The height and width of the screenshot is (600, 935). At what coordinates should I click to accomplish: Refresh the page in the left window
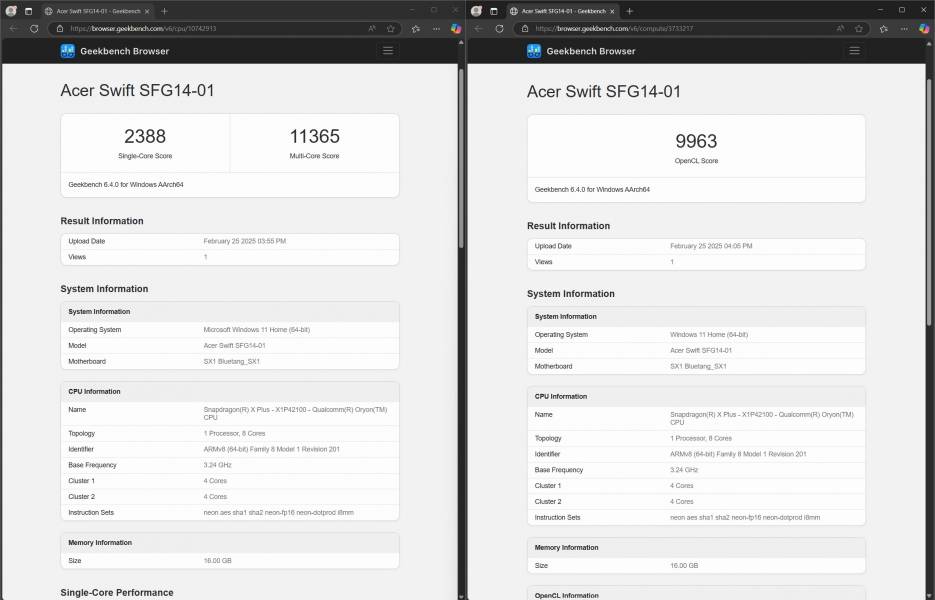tap(34, 29)
